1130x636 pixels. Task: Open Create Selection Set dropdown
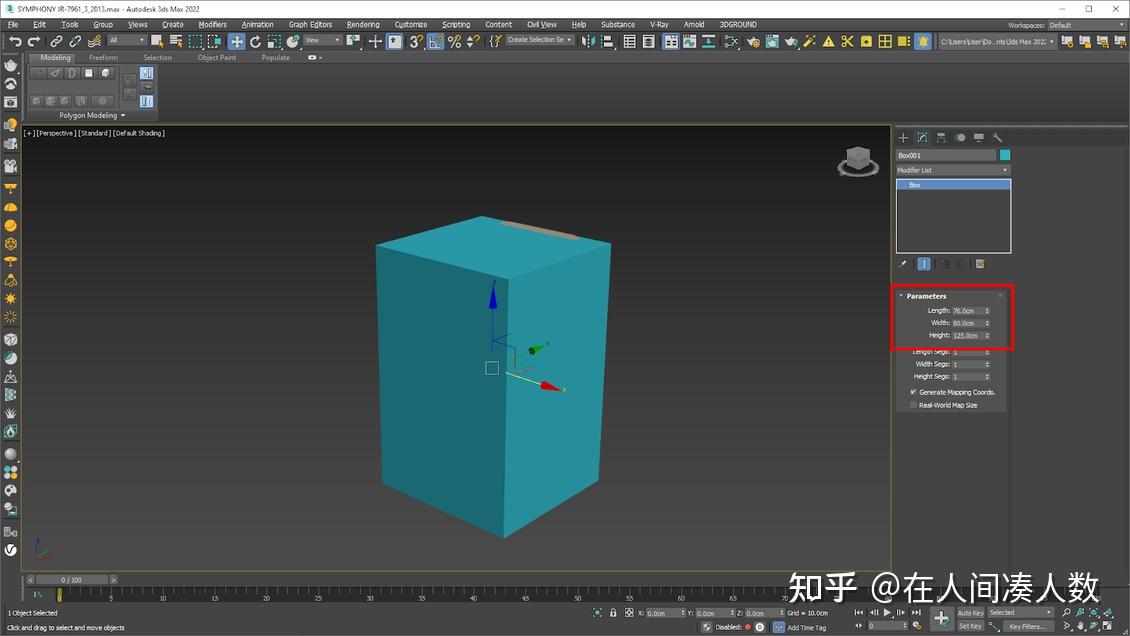tap(540, 40)
